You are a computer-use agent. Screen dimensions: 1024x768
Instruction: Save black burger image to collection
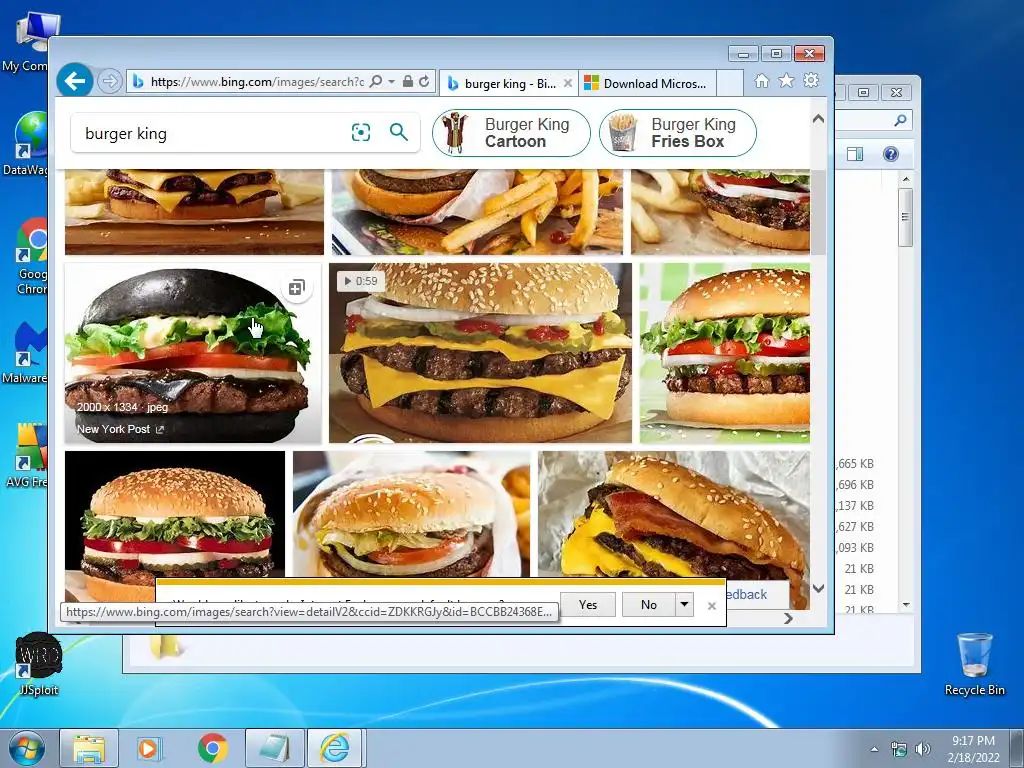tap(296, 287)
